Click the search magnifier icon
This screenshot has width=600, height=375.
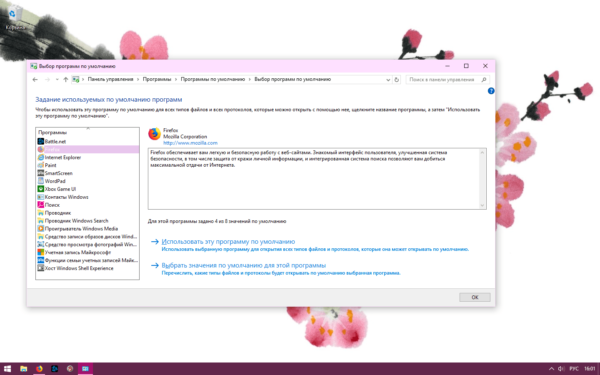tap(484, 80)
